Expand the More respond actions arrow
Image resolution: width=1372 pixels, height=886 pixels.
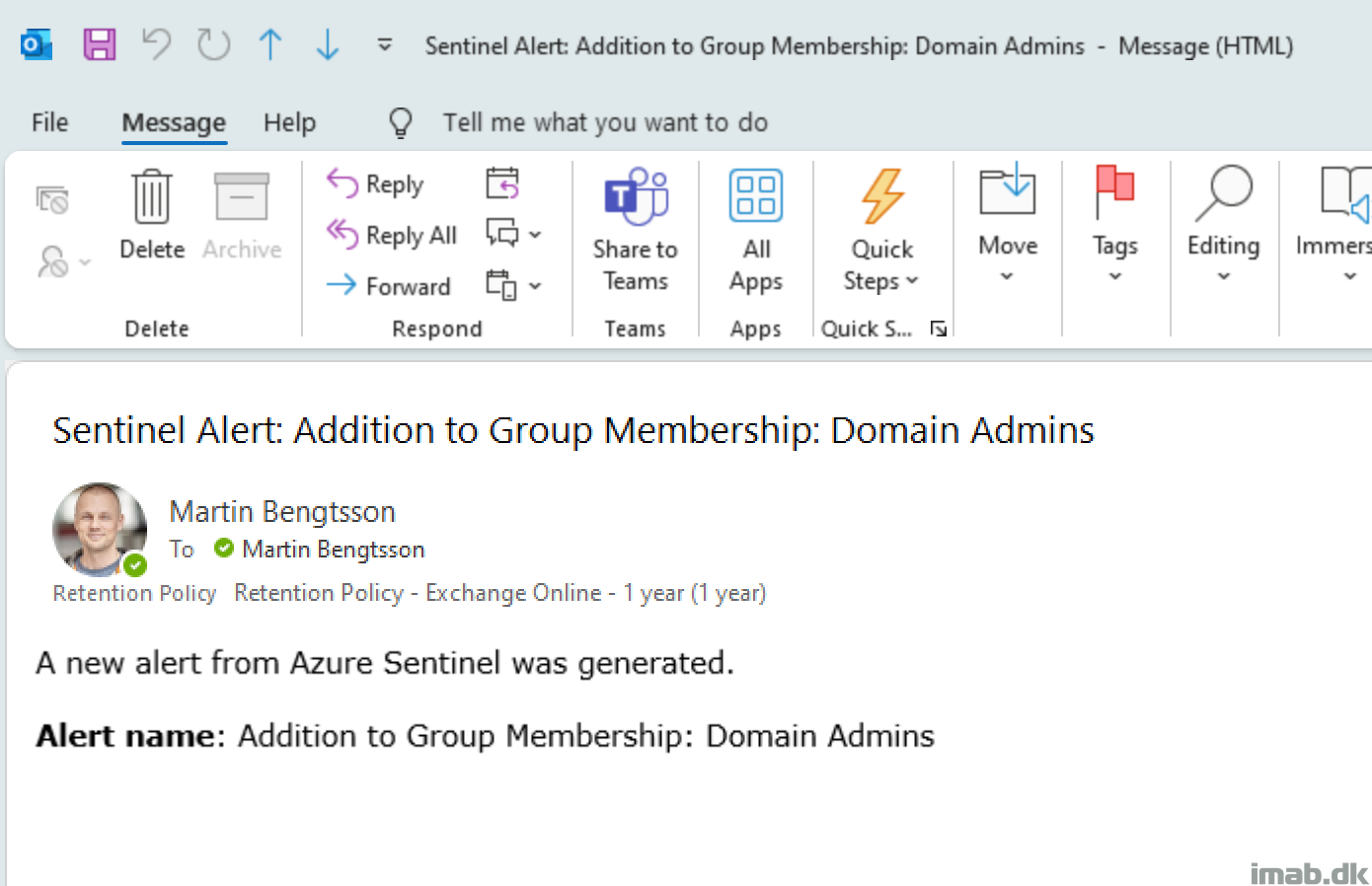[x=535, y=286]
